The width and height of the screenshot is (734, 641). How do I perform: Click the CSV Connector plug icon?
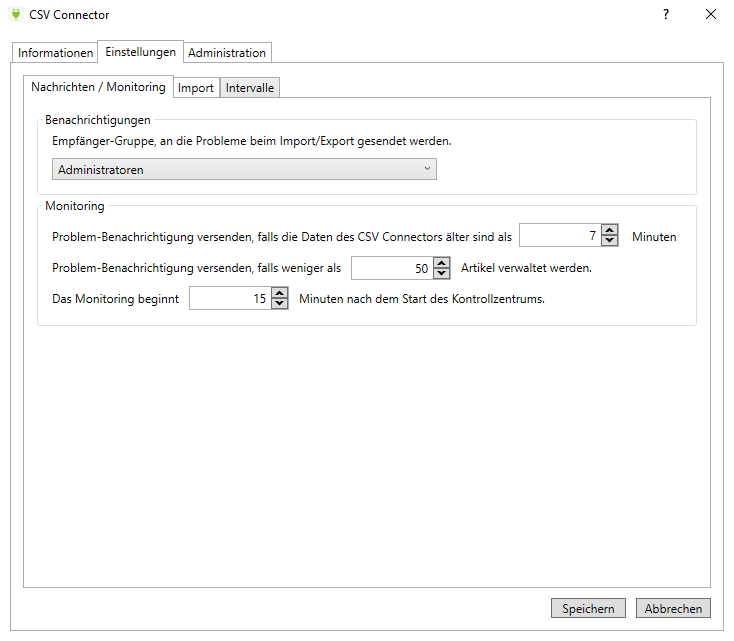[15, 15]
